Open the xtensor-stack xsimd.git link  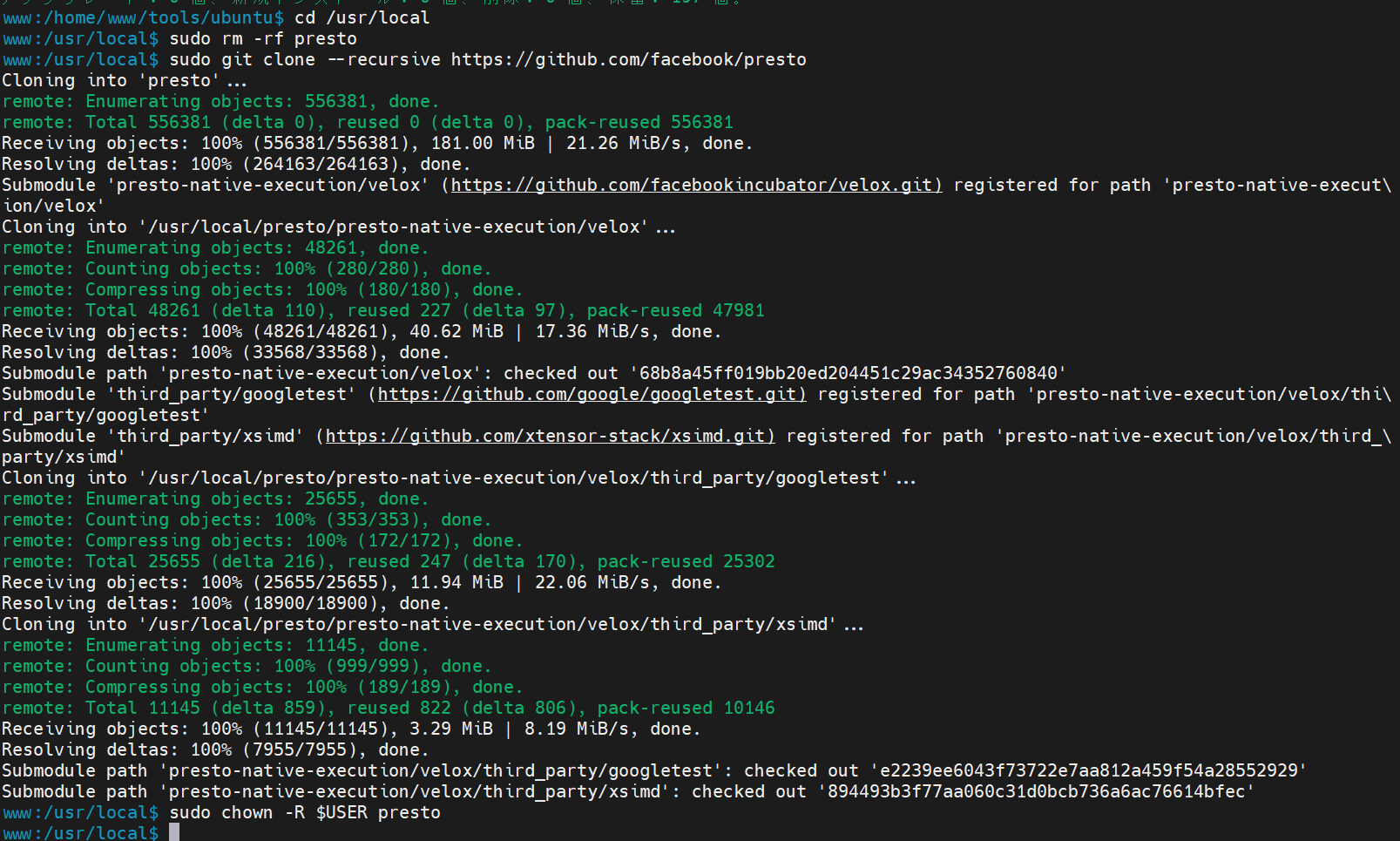(x=550, y=436)
